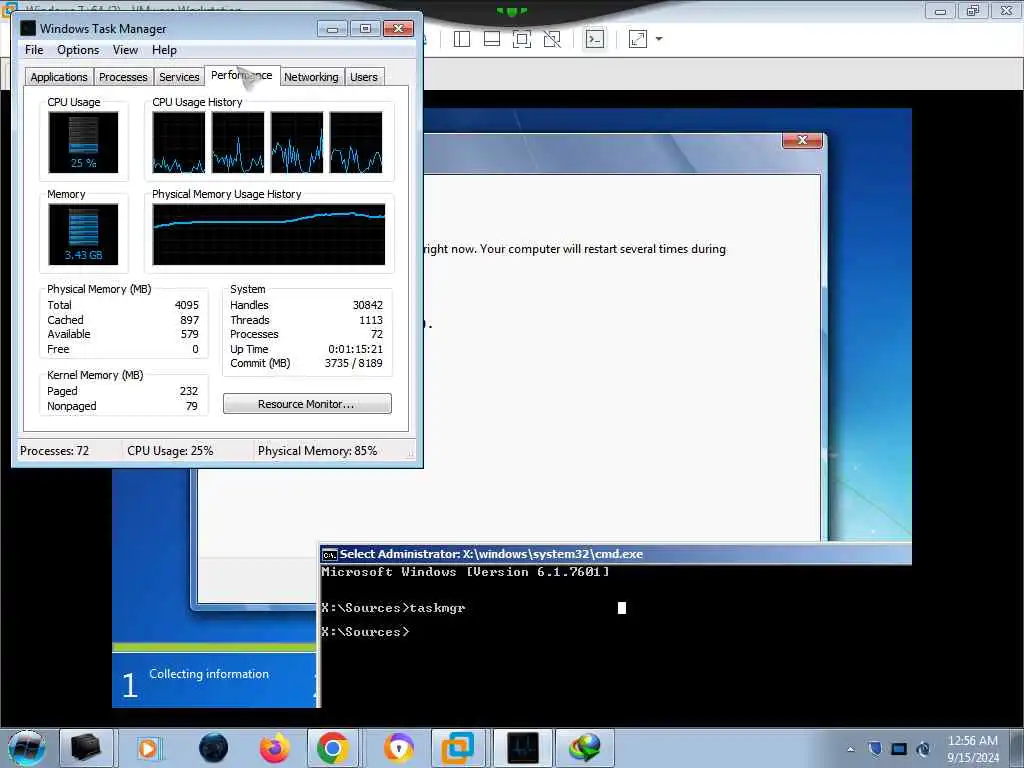Click the Resource Monitor button
This screenshot has width=1024, height=768.
pyautogui.click(x=307, y=404)
